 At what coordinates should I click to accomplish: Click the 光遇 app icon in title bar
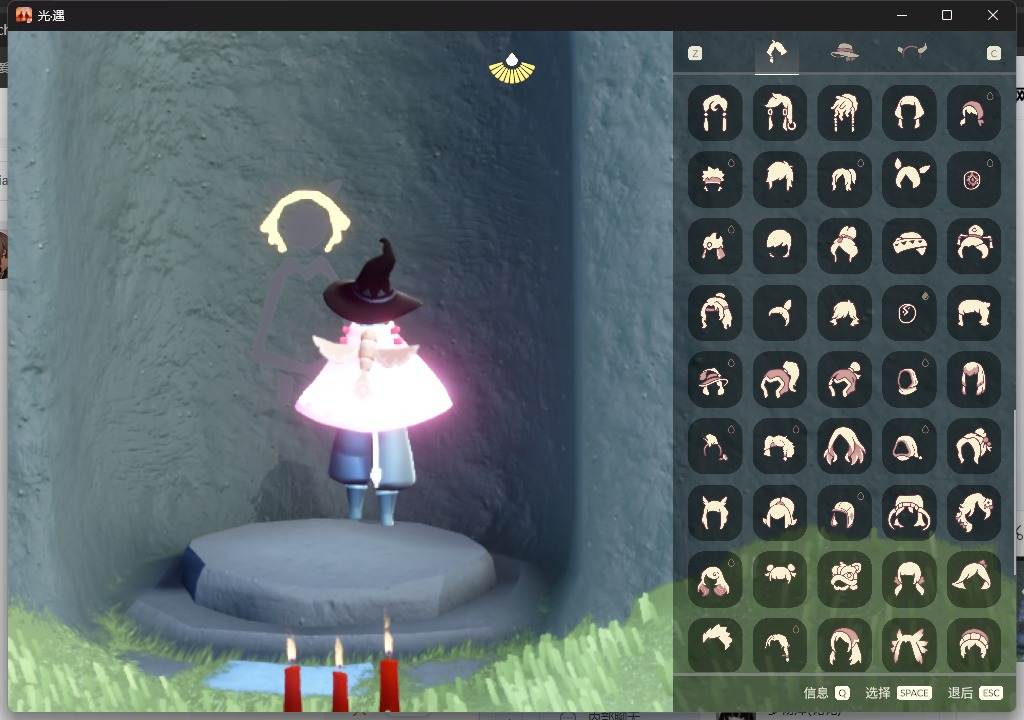click(x=24, y=15)
